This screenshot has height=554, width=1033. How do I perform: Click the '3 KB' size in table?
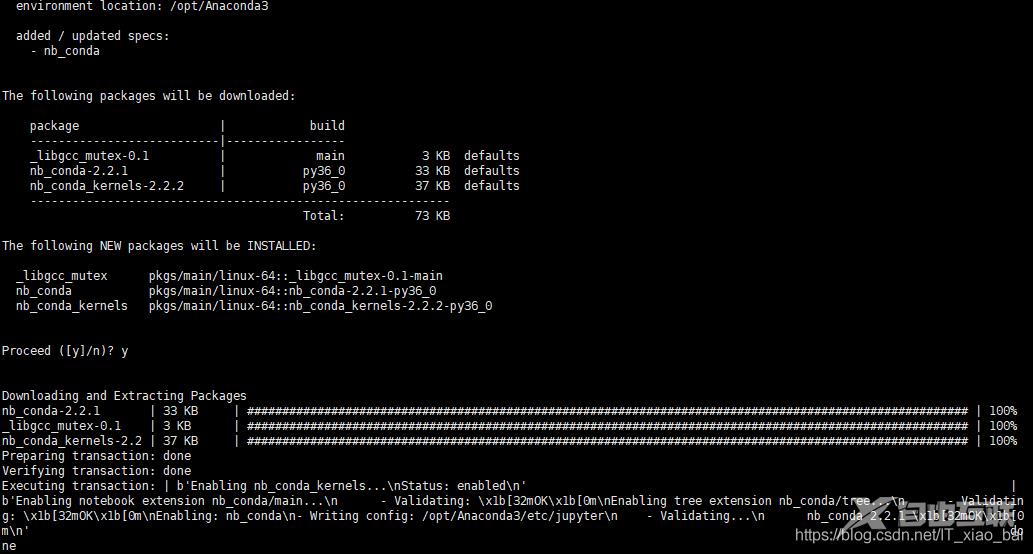click(x=435, y=155)
